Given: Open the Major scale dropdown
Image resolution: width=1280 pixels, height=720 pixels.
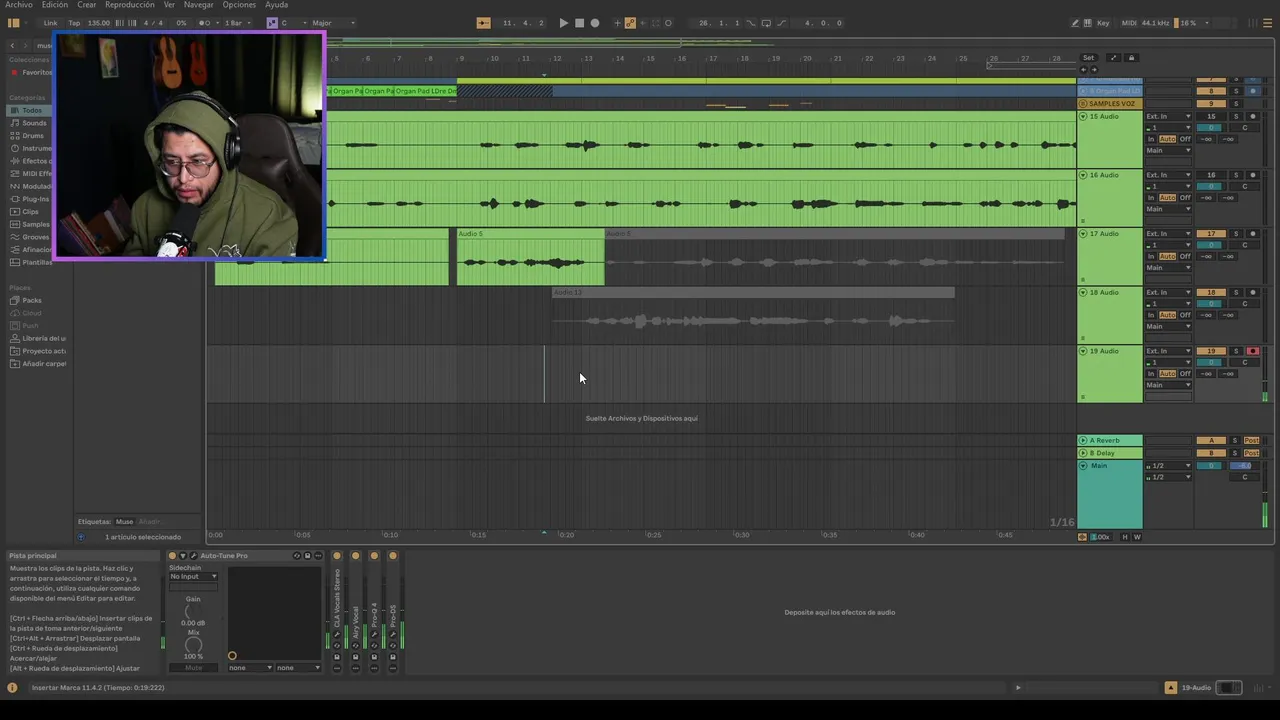Looking at the screenshot, I should coord(332,23).
